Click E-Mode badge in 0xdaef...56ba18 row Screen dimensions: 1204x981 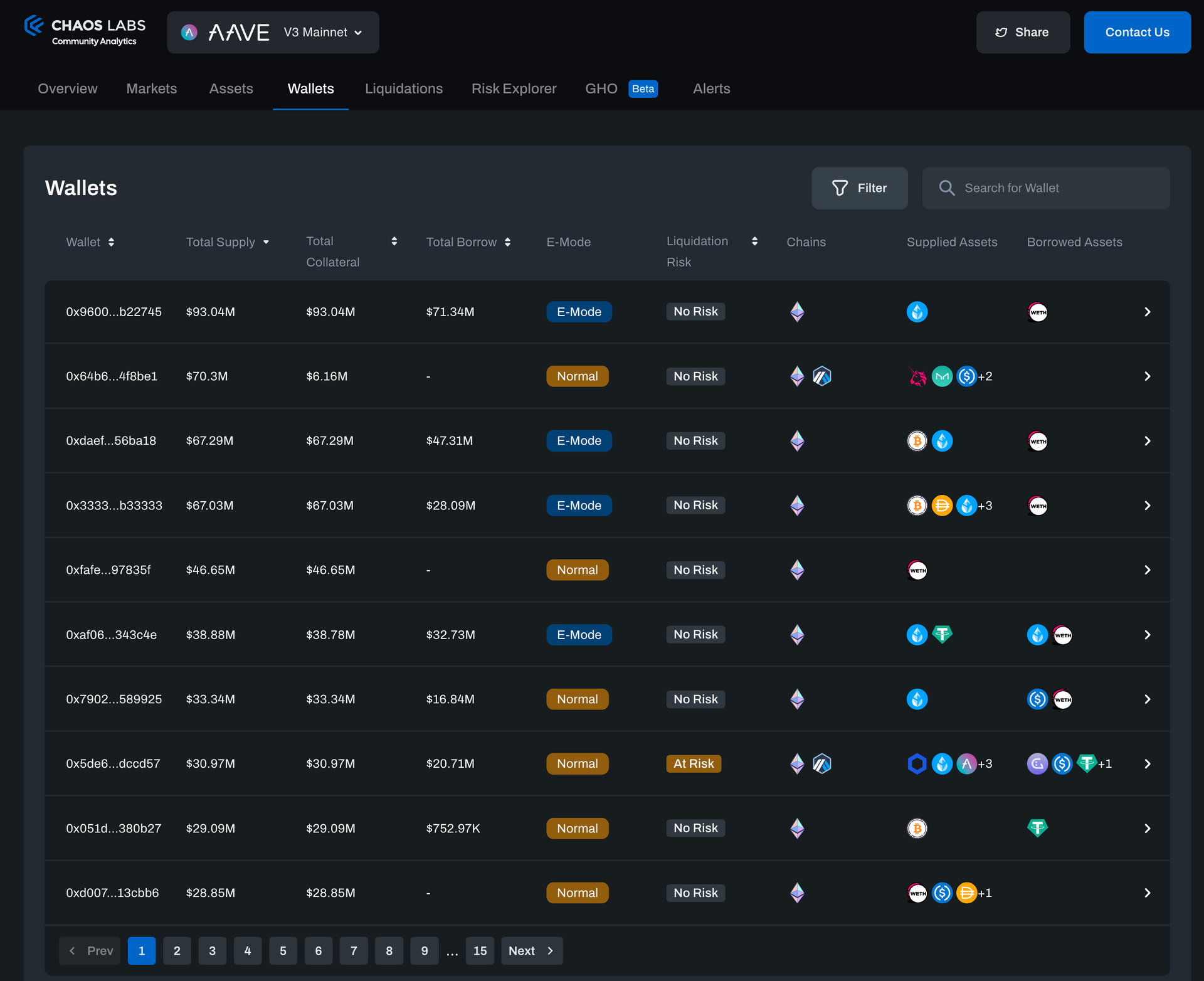[579, 441]
